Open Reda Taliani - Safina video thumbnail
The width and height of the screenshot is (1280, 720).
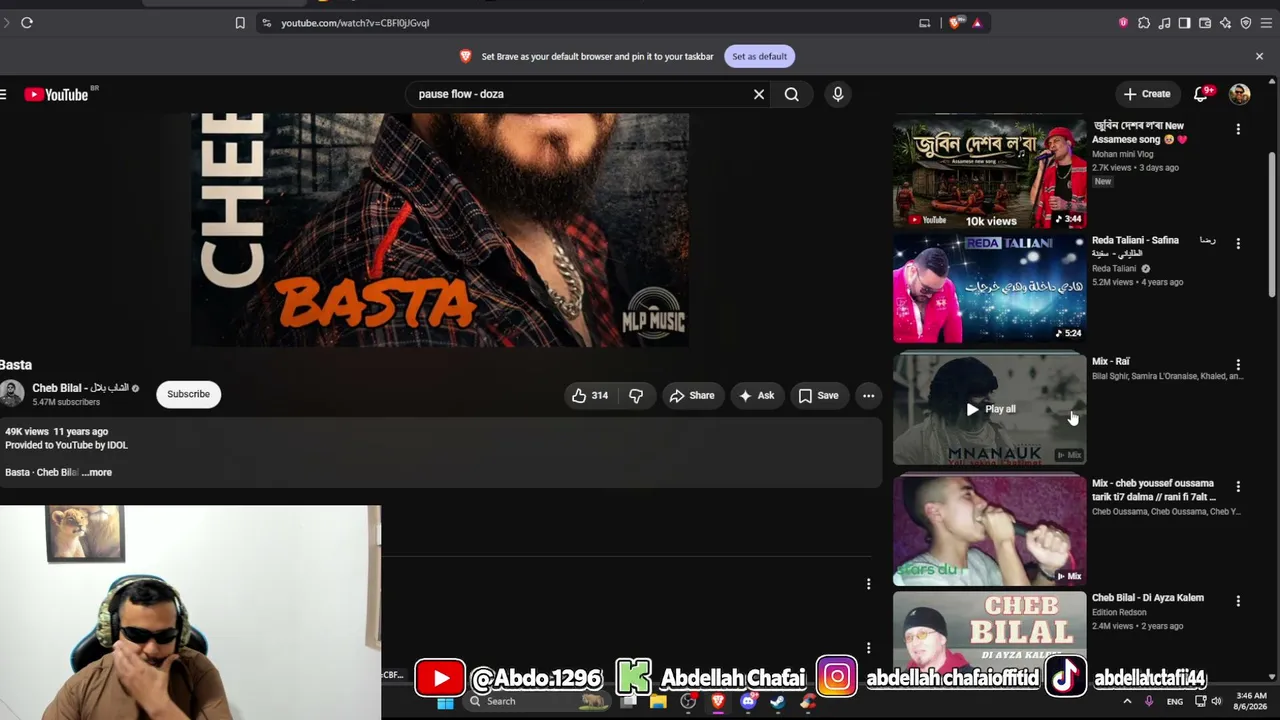click(x=989, y=289)
